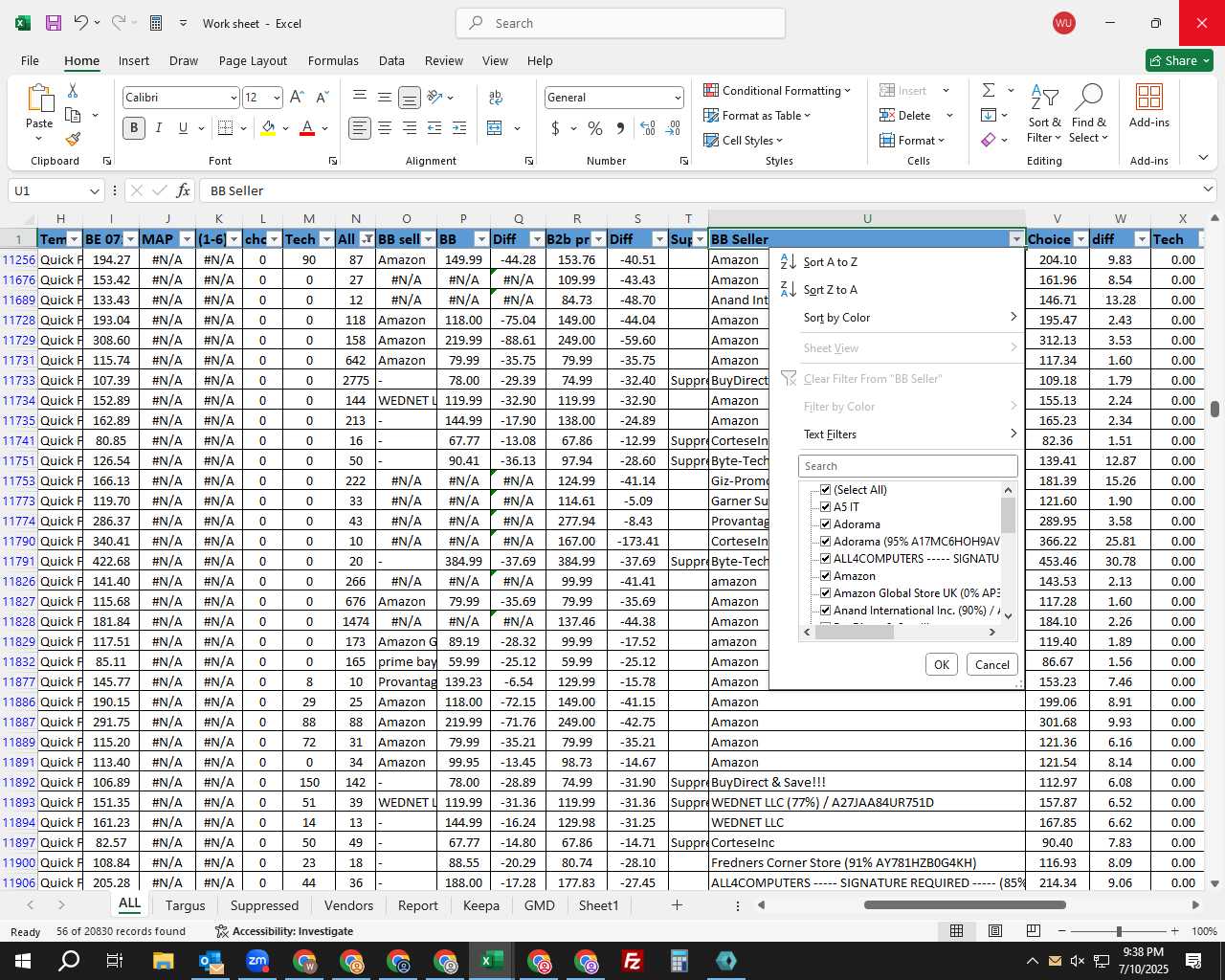
Task: Click the Font Color A swatch
Action: click(x=307, y=127)
